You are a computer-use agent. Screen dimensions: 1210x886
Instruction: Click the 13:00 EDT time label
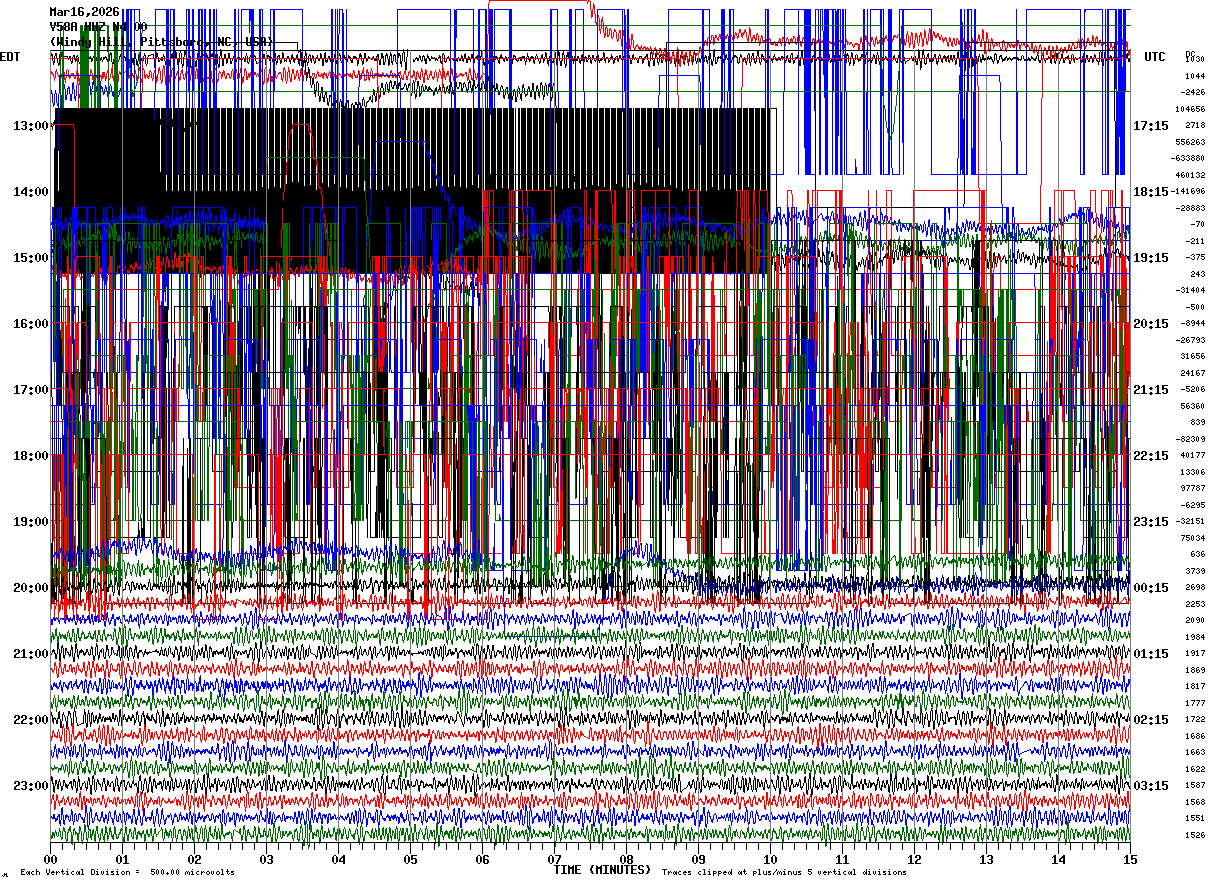[31, 125]
